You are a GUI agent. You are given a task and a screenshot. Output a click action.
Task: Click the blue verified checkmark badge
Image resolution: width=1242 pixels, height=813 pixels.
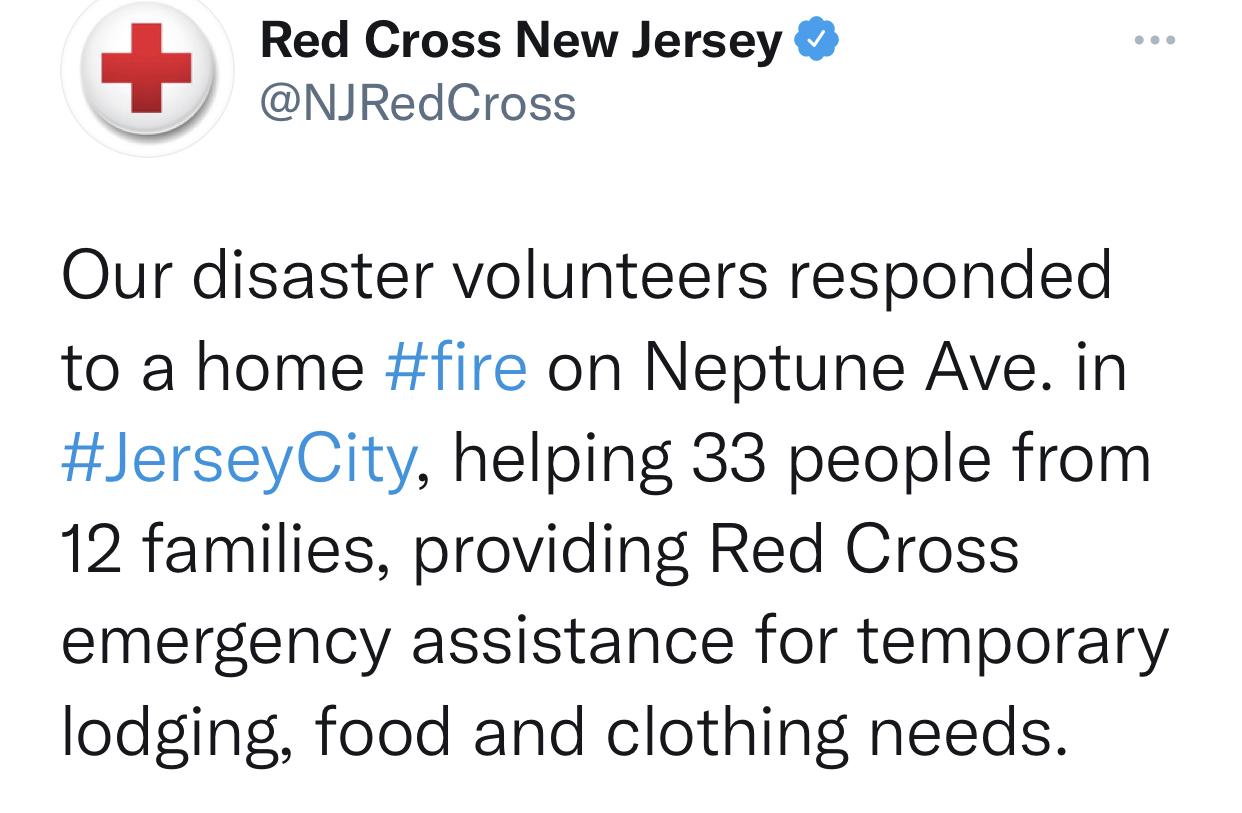click(816, 41)
